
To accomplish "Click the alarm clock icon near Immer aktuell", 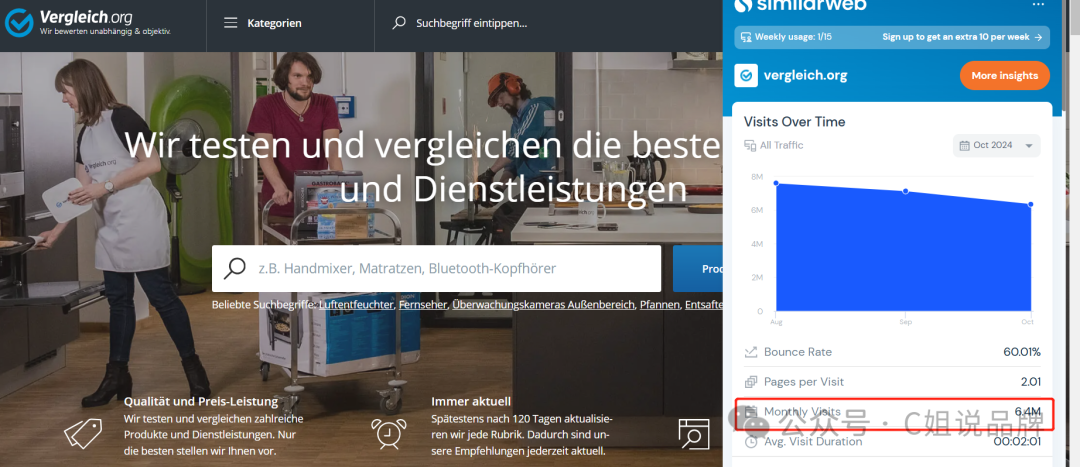I will click(x=387, y=431).
